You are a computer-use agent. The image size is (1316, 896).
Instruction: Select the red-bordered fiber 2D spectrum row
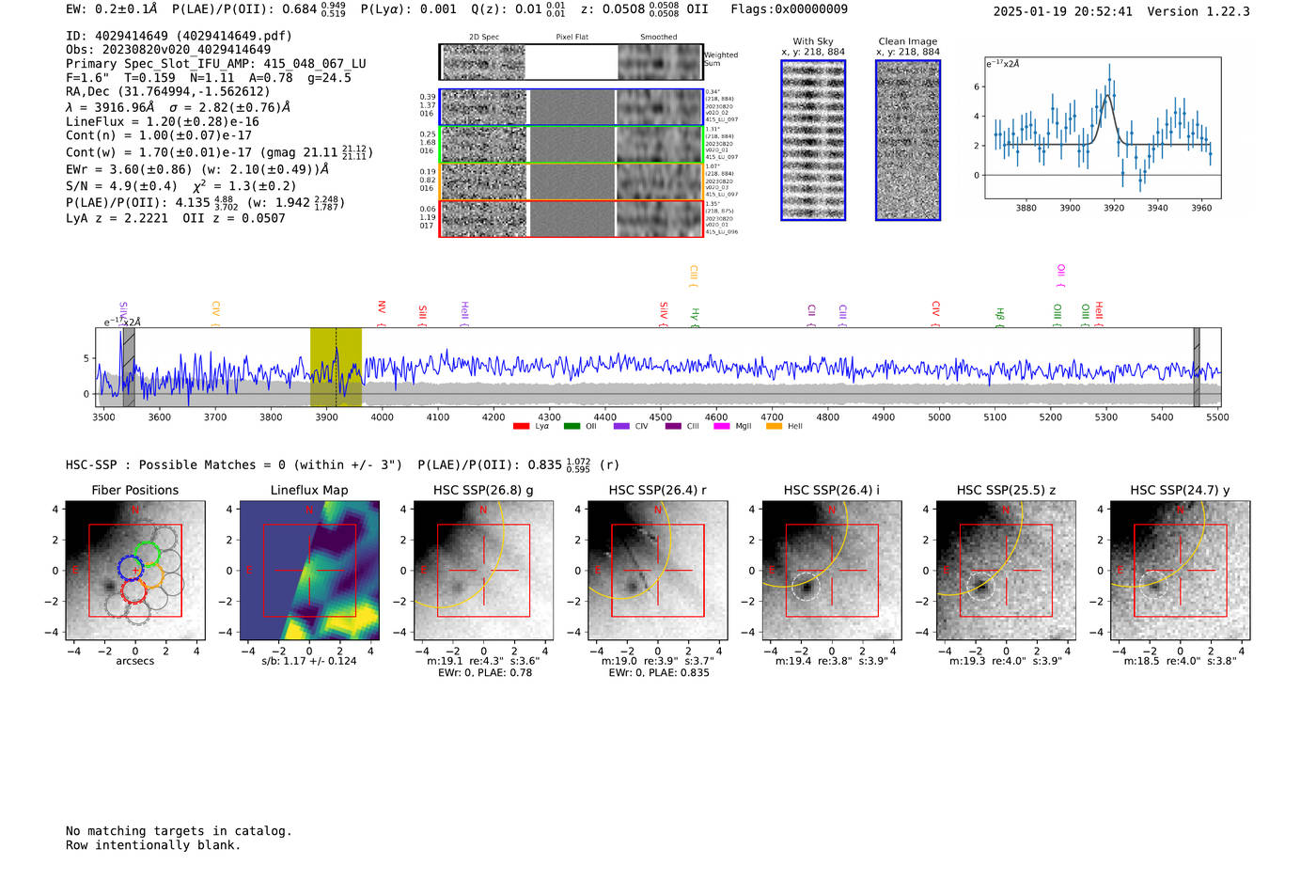coord(571,218)
